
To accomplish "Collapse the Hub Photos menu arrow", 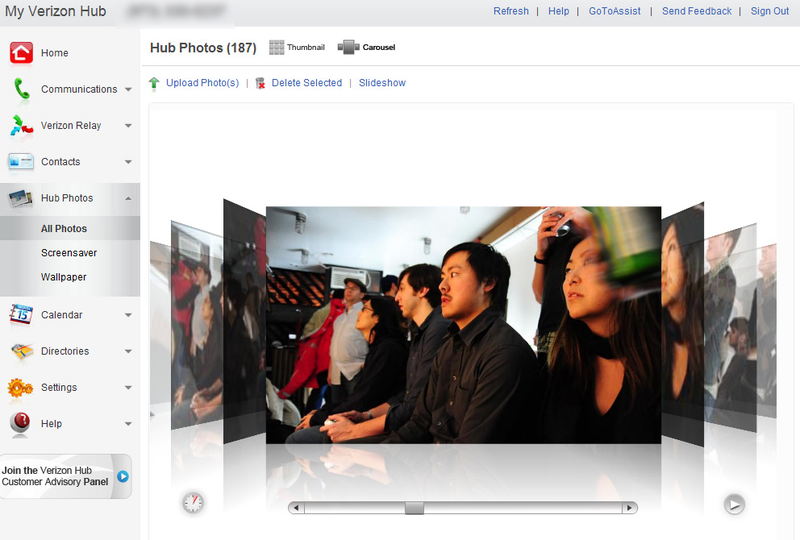I will [128, 198].
